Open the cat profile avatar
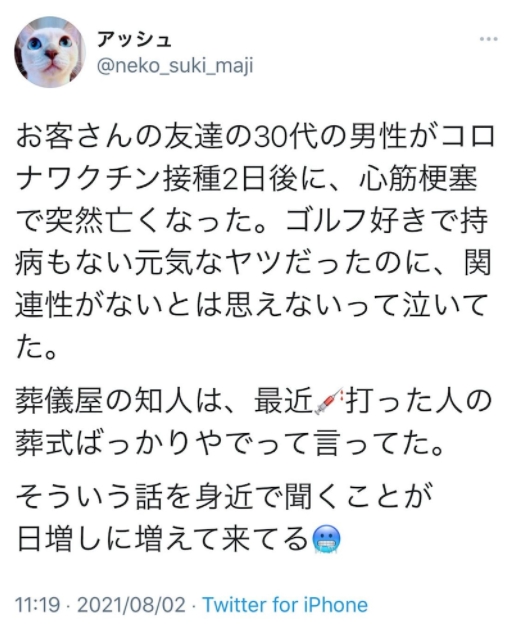 pos(50,52)
